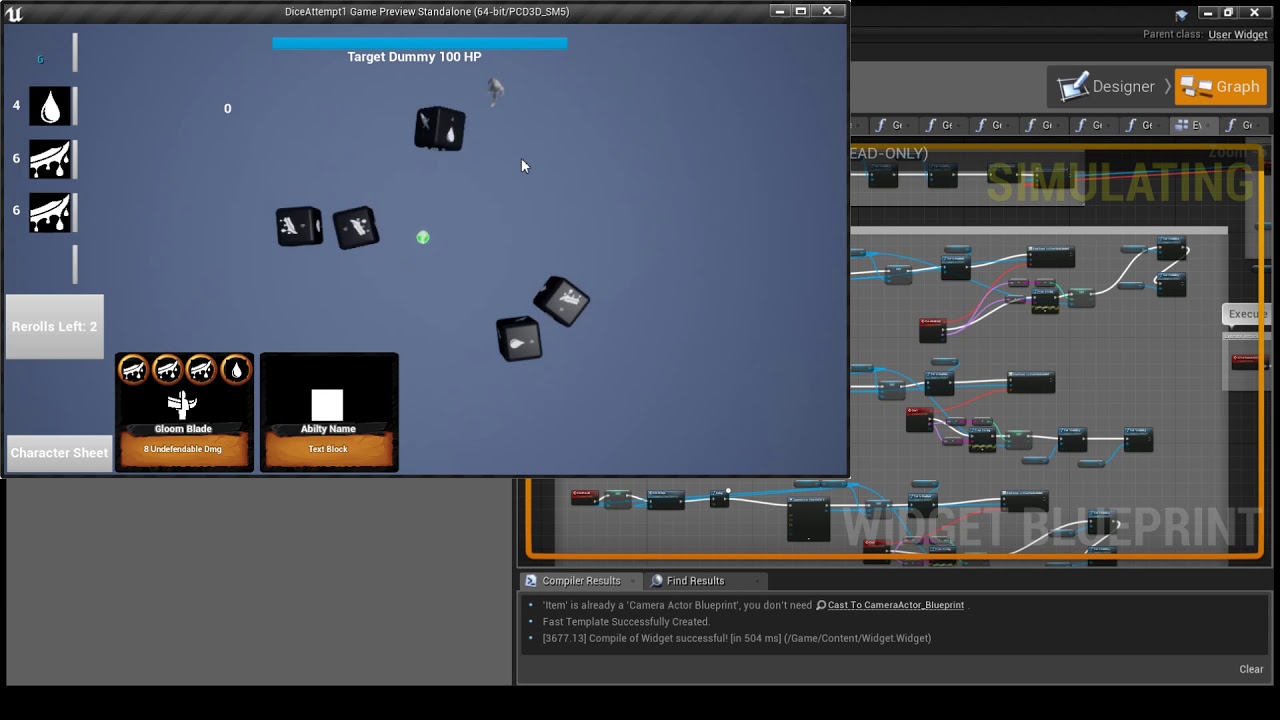
Task: Pick the right die of the side-by-side pair
Action: click(356, 228)
